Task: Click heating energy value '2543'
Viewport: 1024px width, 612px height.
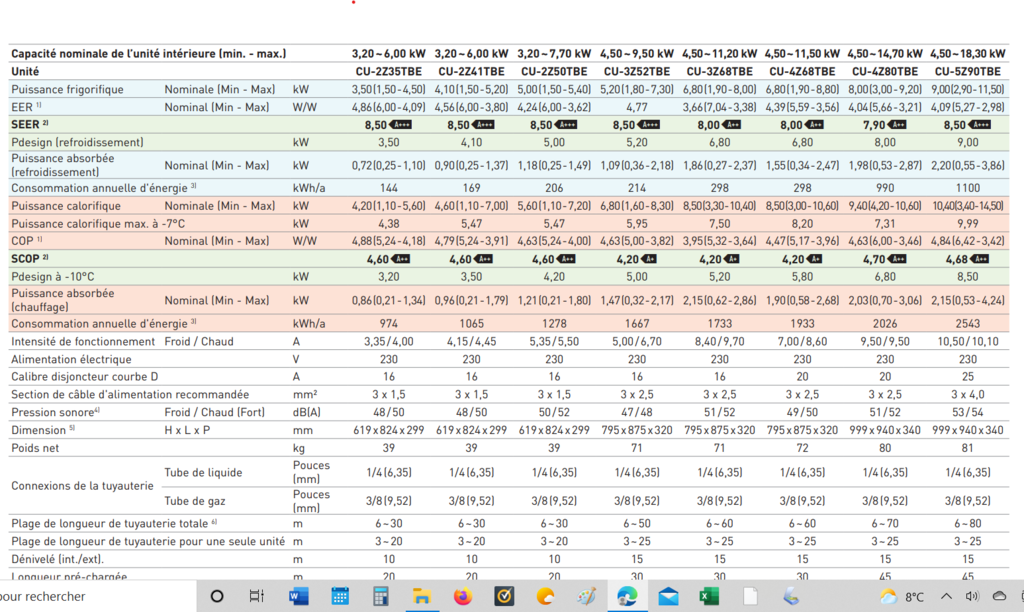Action: (x=968, y=323)
